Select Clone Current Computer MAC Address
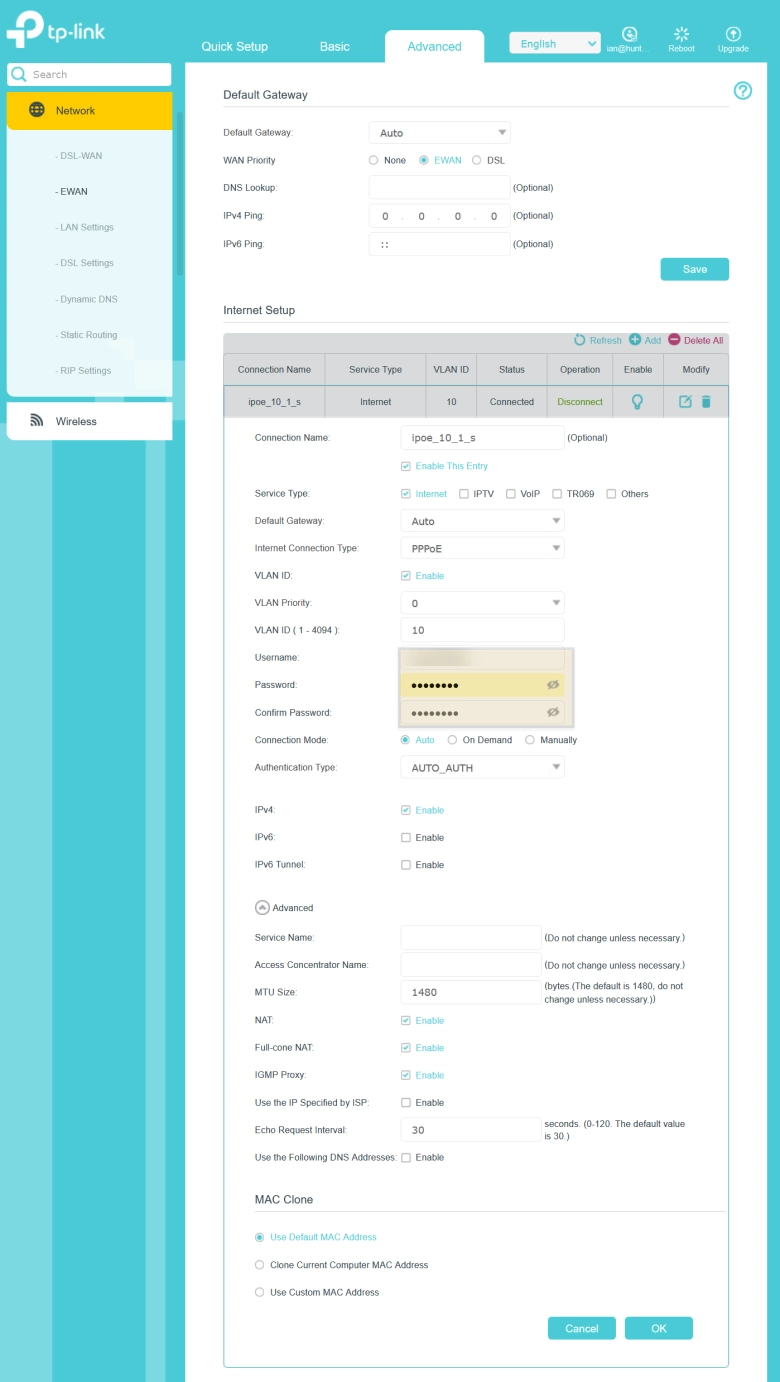Screen dimensions: 780x1382 coord(260,1264)
